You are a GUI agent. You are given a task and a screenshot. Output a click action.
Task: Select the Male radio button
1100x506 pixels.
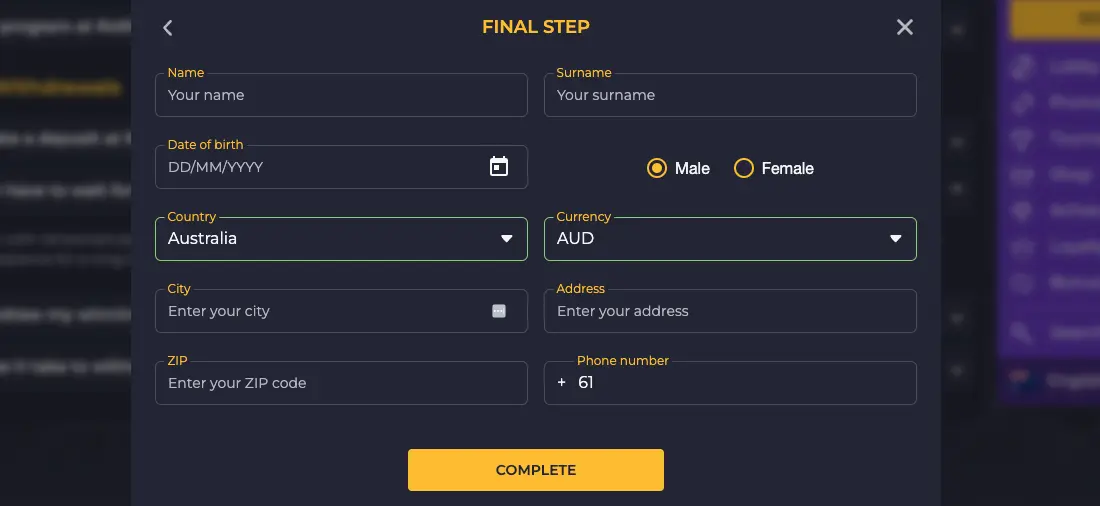pos(657,168)
